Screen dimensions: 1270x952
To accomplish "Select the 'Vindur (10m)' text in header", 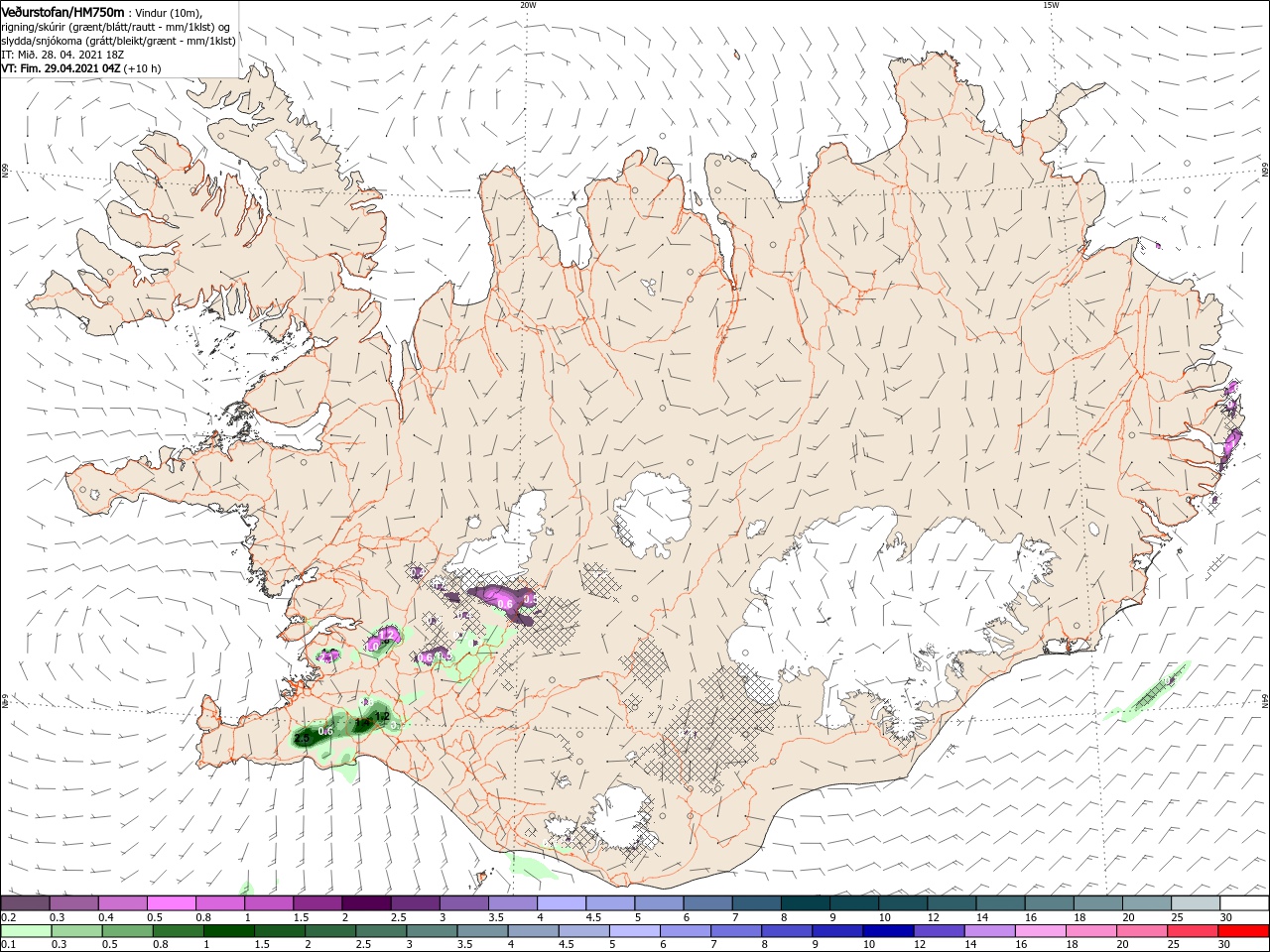I will (x=167, y=12).
